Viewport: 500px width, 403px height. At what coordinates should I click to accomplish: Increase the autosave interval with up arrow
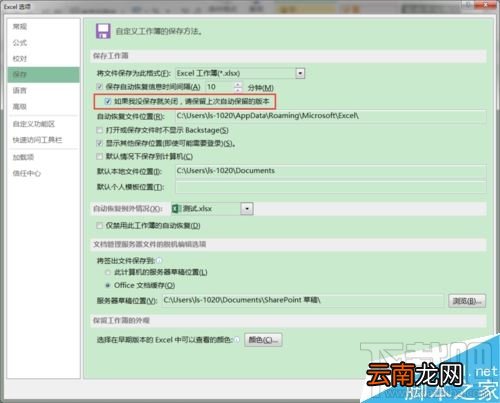click(x=238, y=84)
